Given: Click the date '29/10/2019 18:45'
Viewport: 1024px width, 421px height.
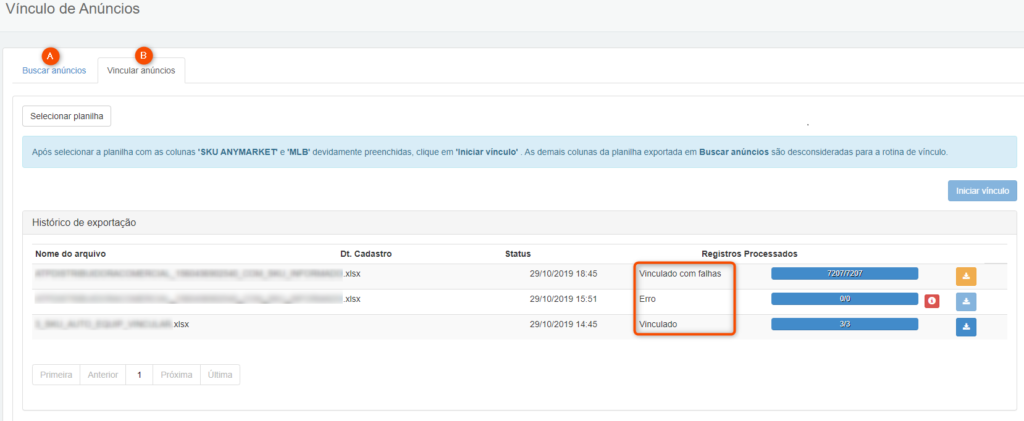Looking at the screenshot, I should tap(564, 273).
